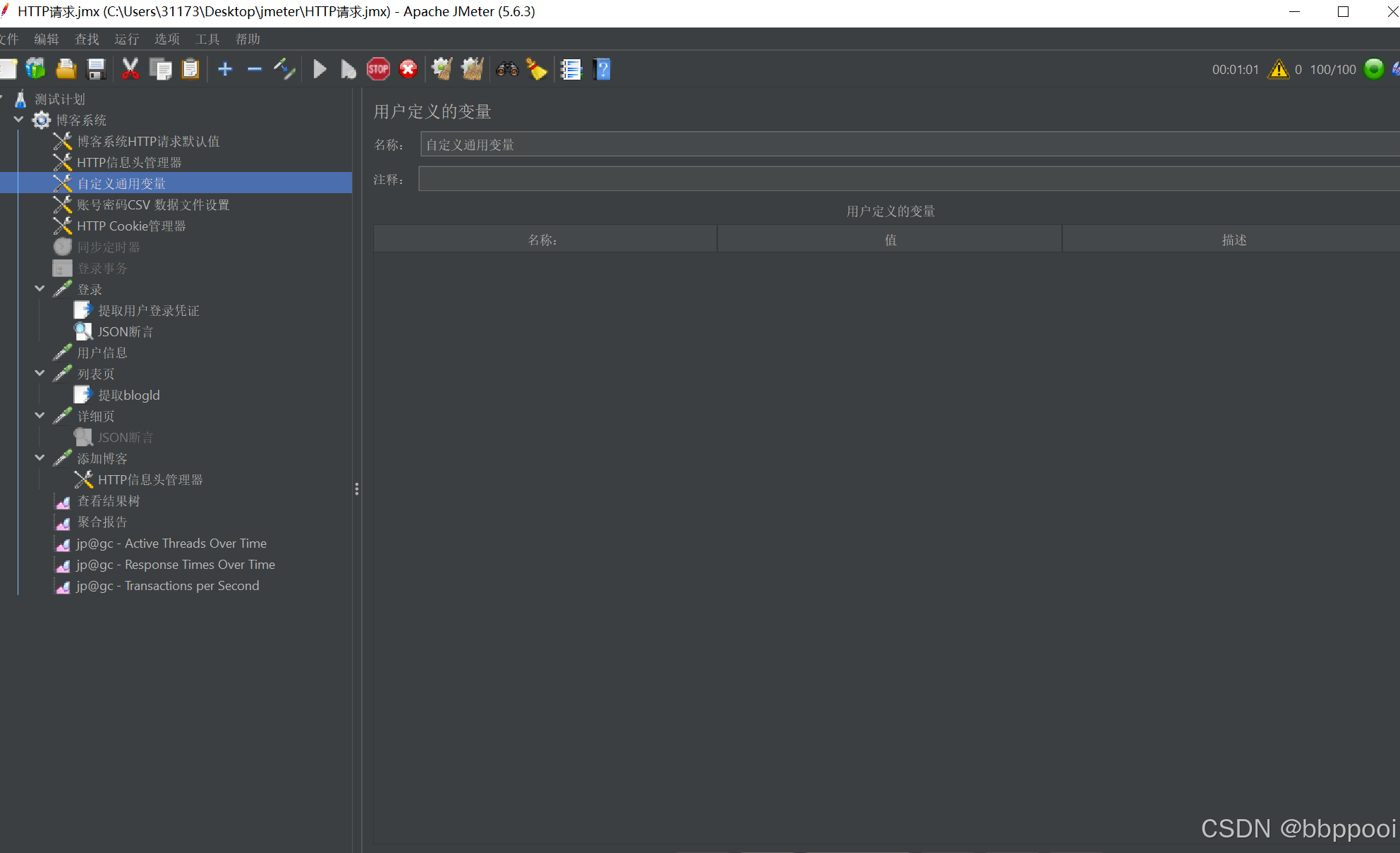The width and height of the screenshot is (1400, 853).
Task: Click the Toggle enable/disable toolbar icon
Action: pyautogui.click(x=284, y=69)
